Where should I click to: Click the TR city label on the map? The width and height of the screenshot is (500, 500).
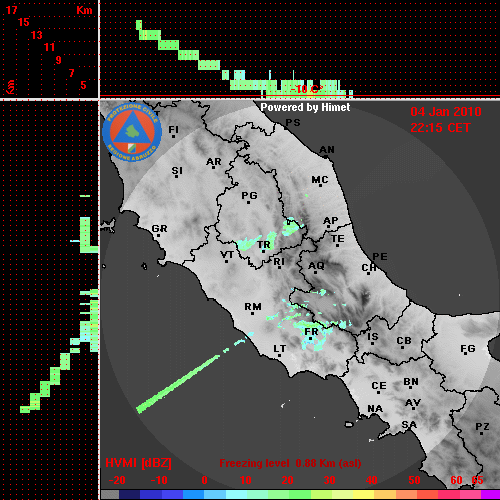click(x=264, y=245)
